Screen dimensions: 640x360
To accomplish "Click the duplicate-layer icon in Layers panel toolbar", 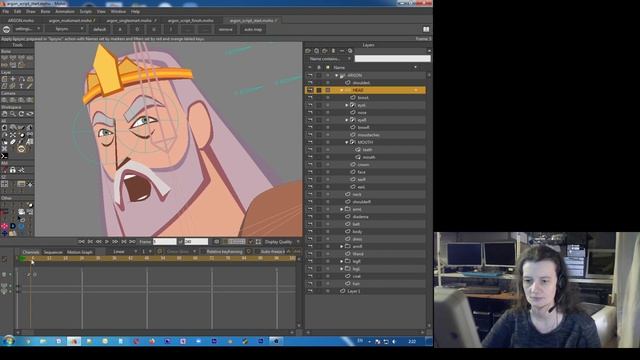I will 316,51.
